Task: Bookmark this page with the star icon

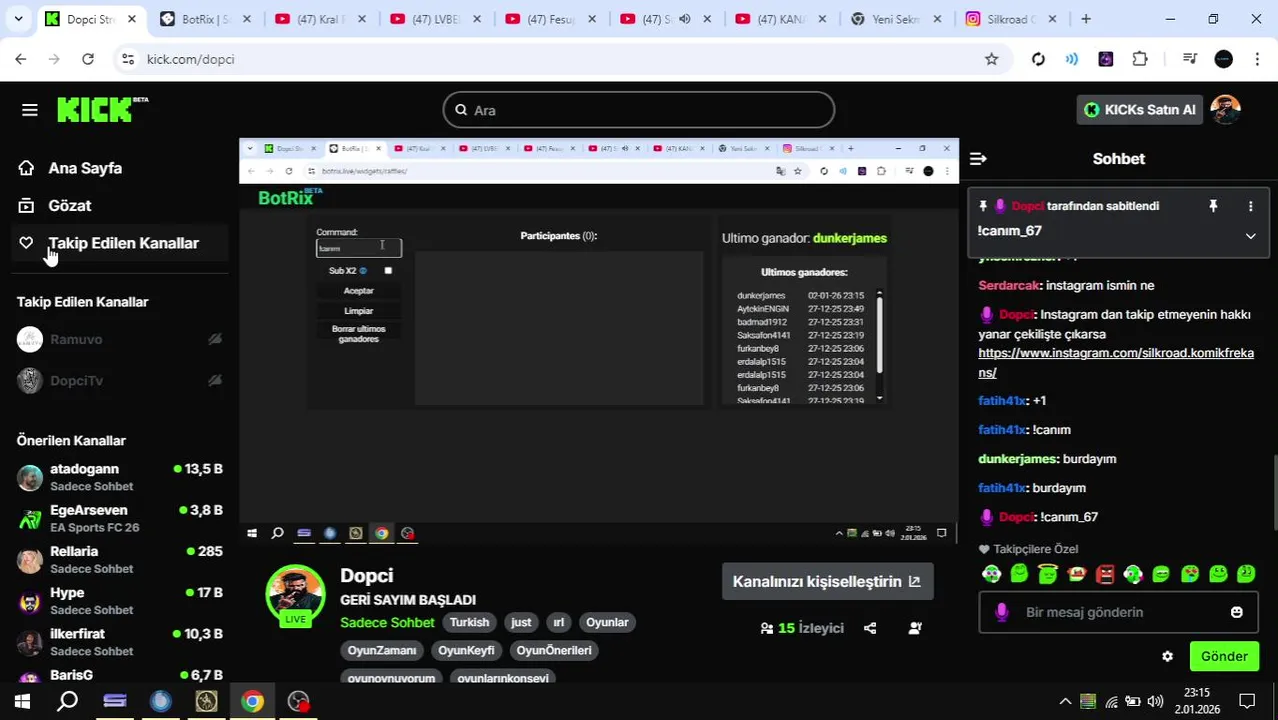Action: pyautogui.click(x=991, y=59)
